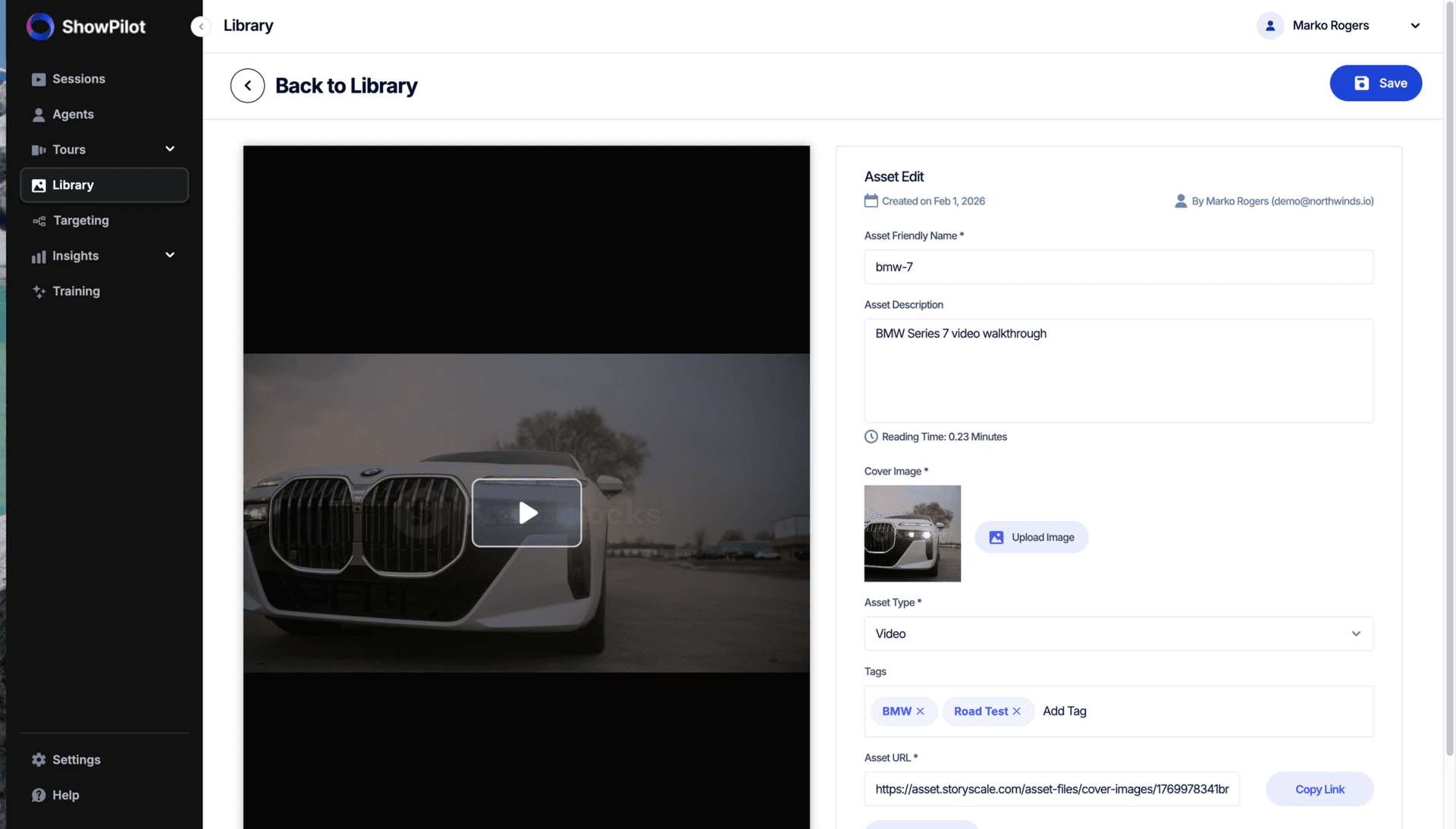
Task: Collapse the sidebar with arrow button
Action: 200,27
